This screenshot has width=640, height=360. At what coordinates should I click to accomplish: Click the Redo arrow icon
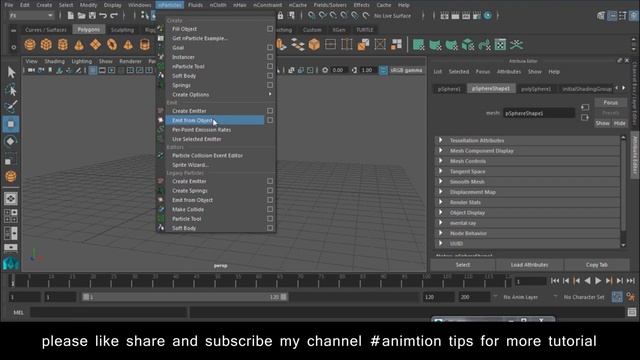pyautogui.click(x=114, y=16)
